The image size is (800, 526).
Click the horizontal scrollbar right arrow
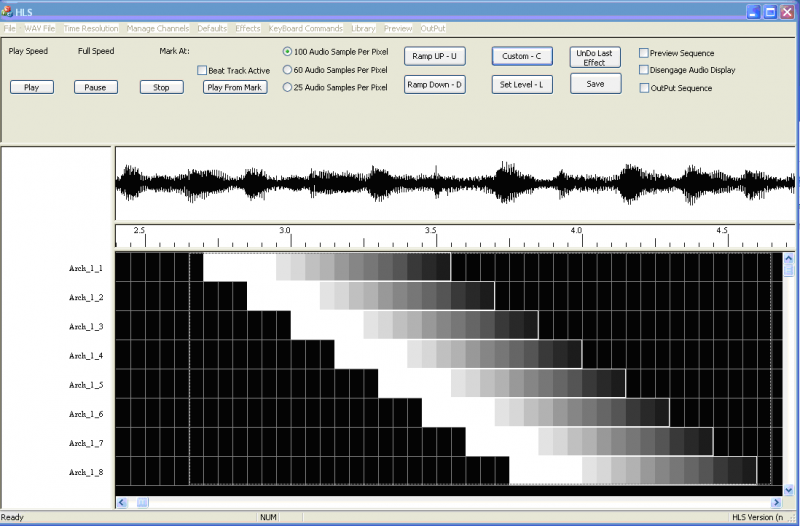pos(776,502)
